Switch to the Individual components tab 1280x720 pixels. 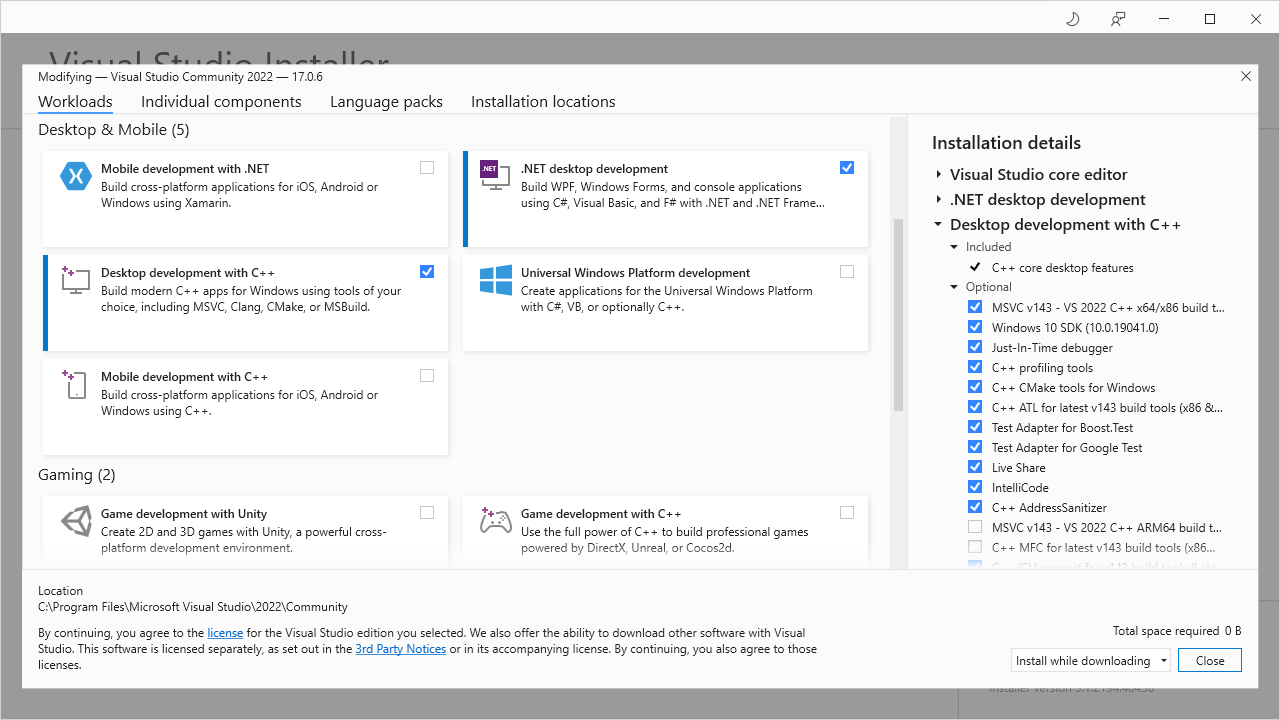tap(221, 102)
